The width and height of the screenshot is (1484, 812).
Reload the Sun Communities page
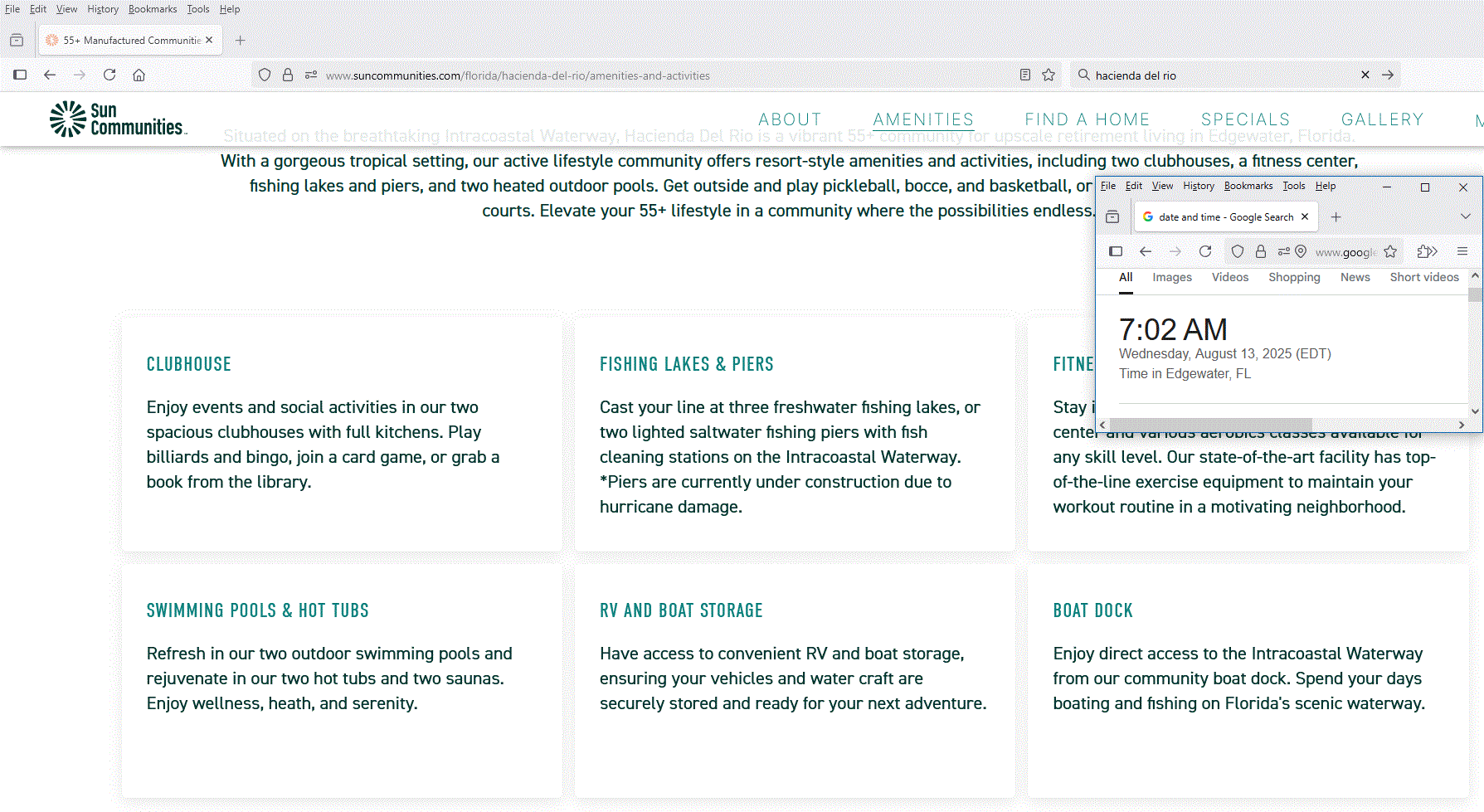click(x=109, y=75)
